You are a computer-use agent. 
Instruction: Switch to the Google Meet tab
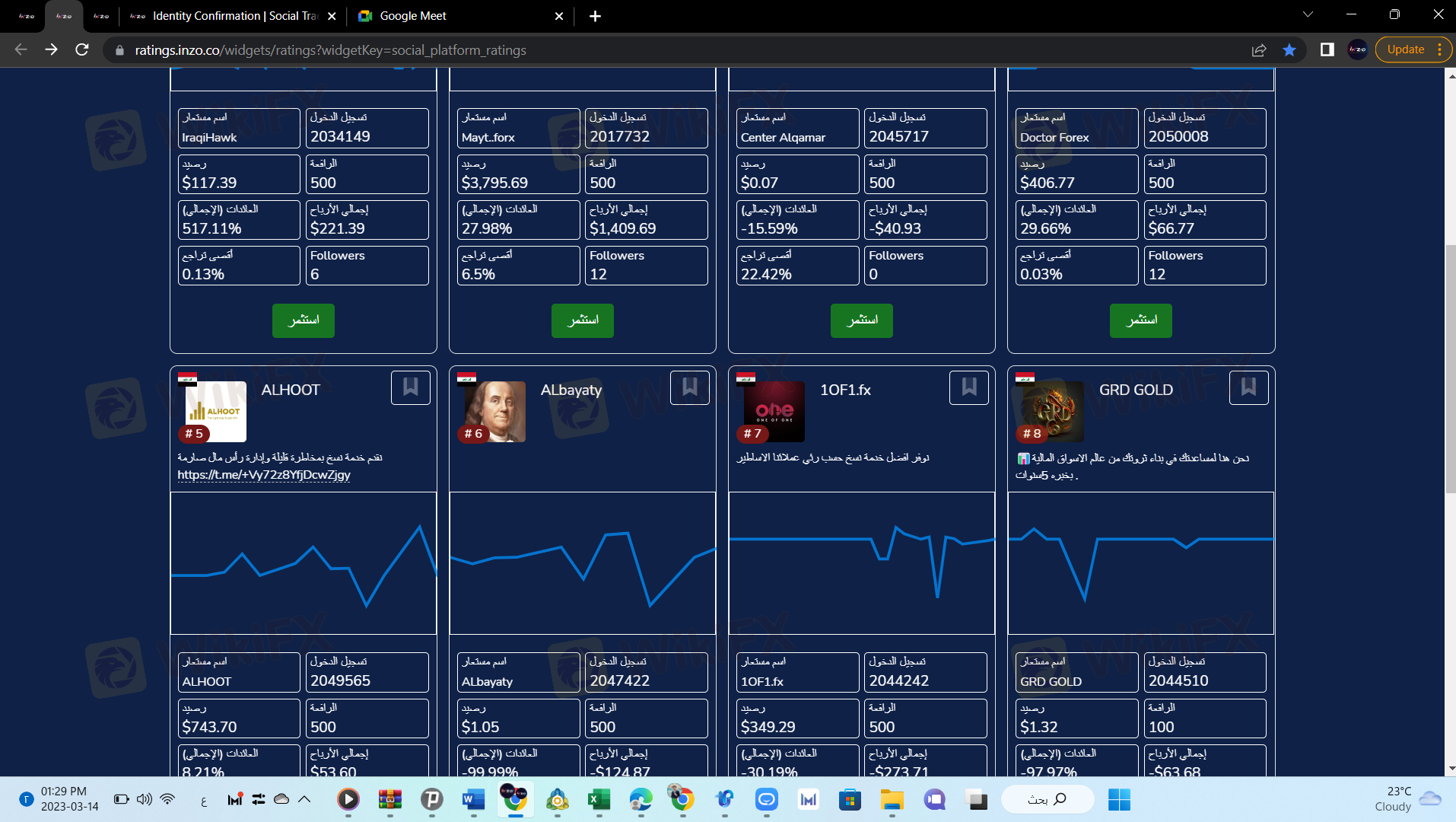coord(460,16)
